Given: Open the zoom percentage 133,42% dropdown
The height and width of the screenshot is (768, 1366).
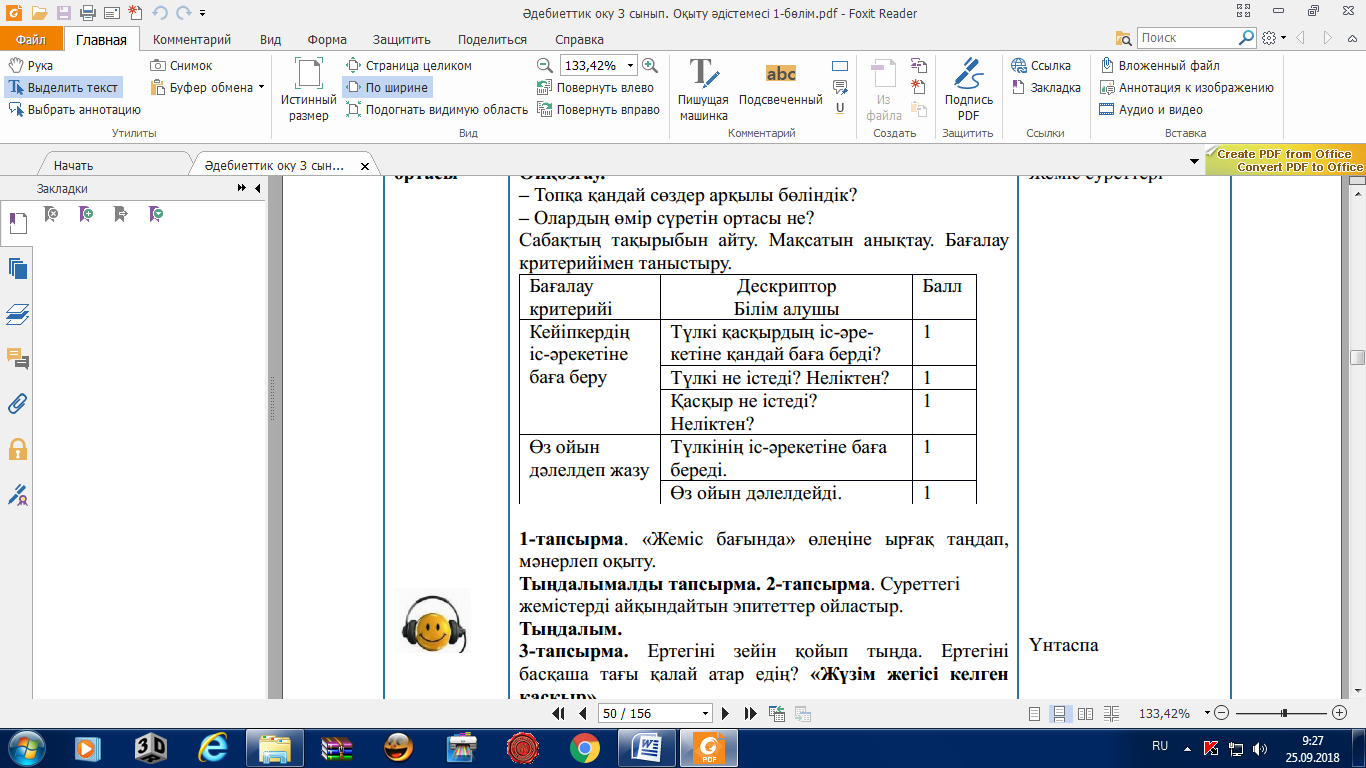Looking at the screenshot, I should coord(630,65).
